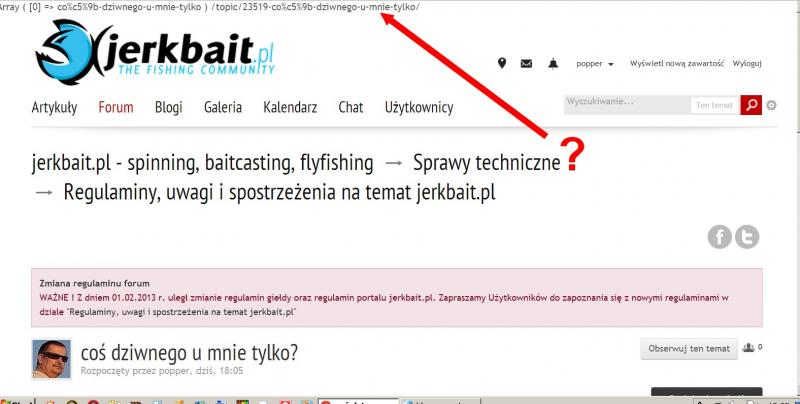Go to the Kalendarz navigation tab
Image resolution: width=800 pixels, height=404 pixels.
tap(291, 107)
